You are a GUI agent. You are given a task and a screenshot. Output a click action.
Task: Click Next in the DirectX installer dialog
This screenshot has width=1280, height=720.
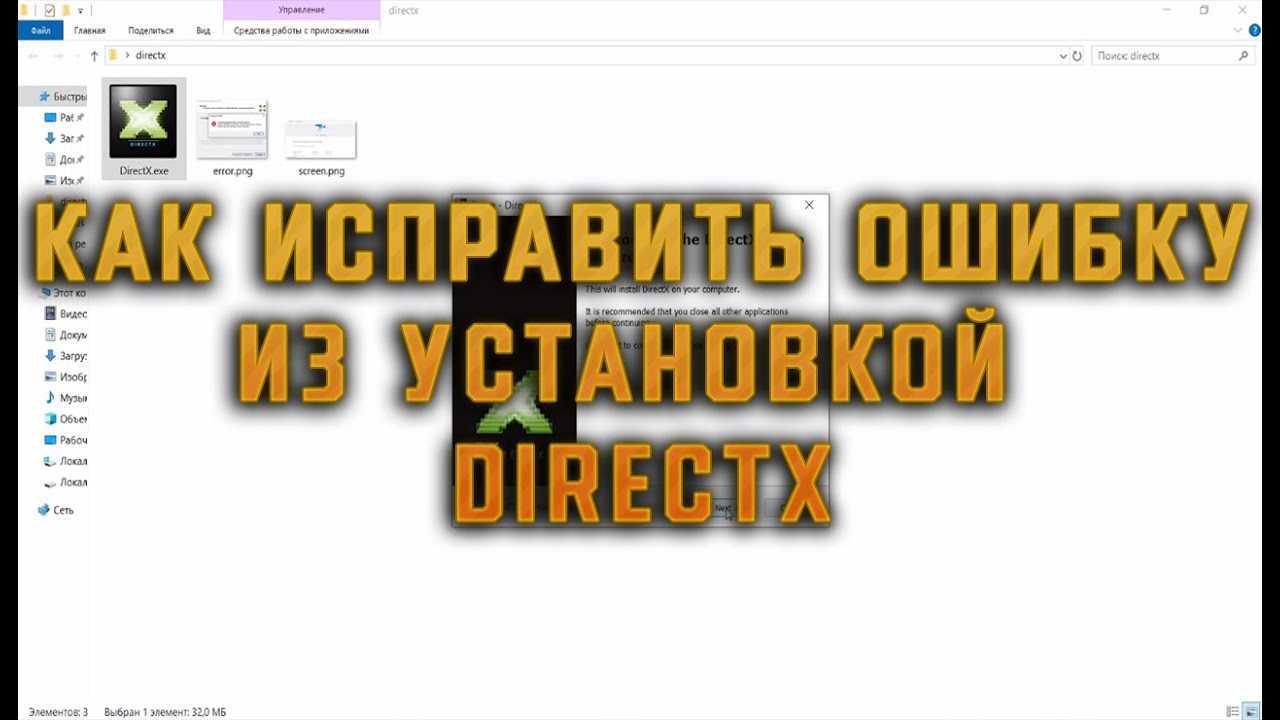point(723,509)
